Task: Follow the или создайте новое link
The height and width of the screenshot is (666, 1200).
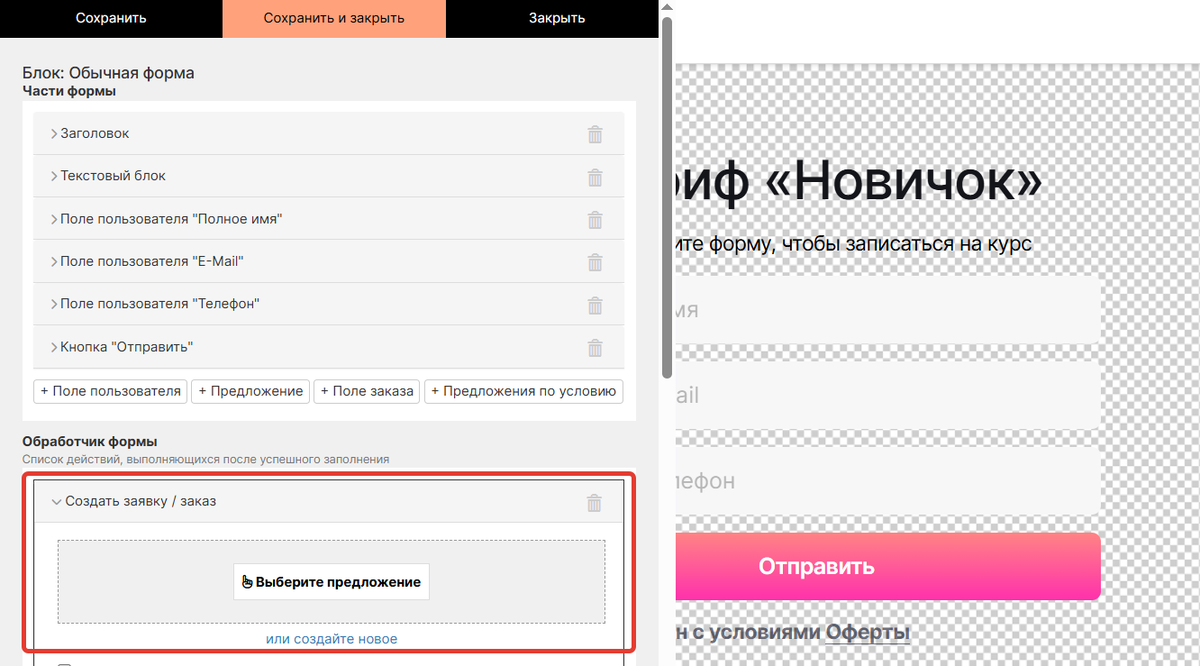Action: 331,639
